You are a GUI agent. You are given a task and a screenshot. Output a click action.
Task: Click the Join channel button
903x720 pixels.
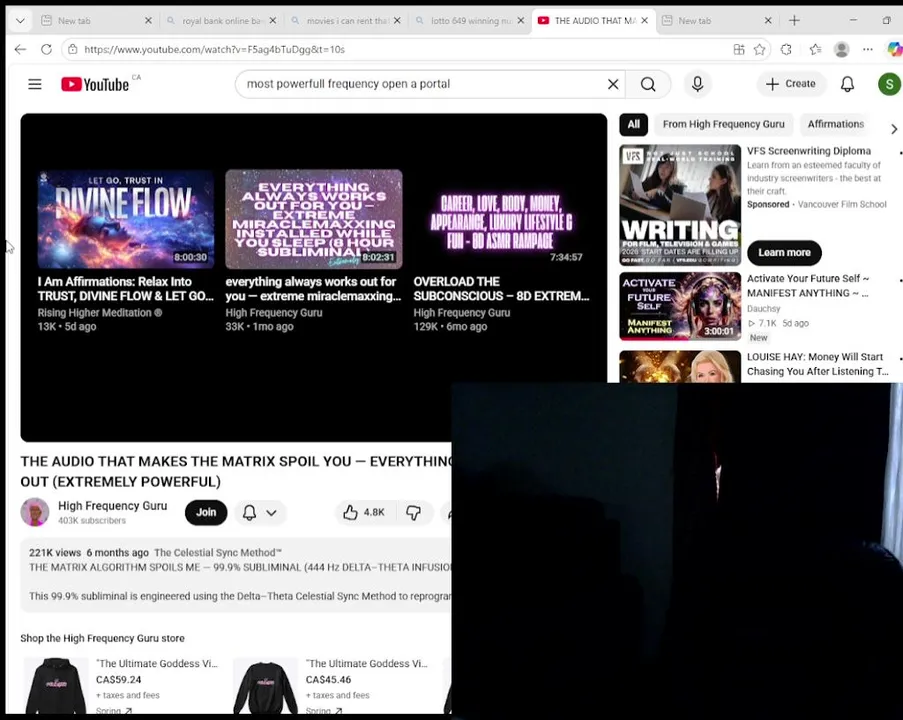point(206,513)
